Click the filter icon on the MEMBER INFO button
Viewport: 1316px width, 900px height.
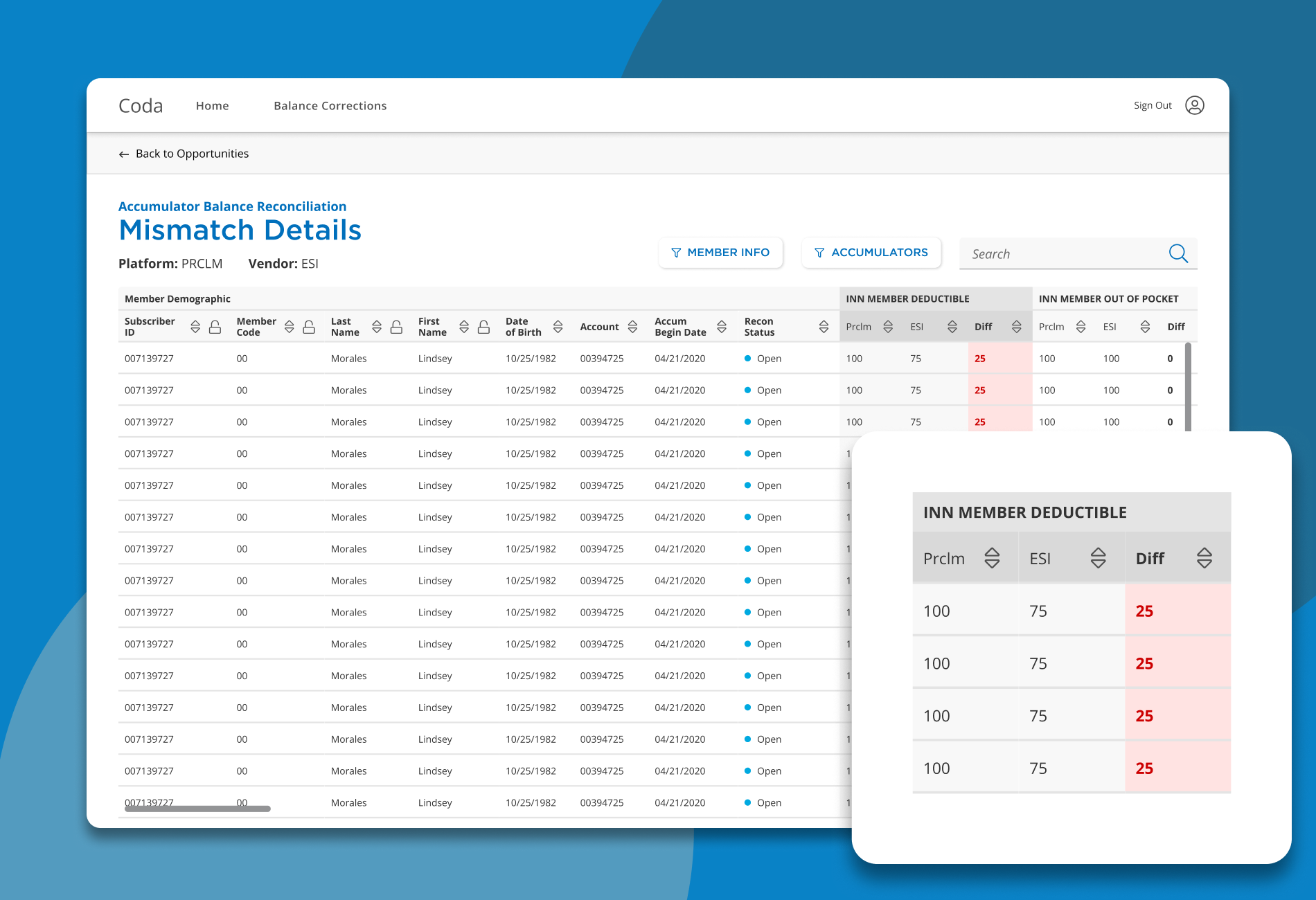676,253
